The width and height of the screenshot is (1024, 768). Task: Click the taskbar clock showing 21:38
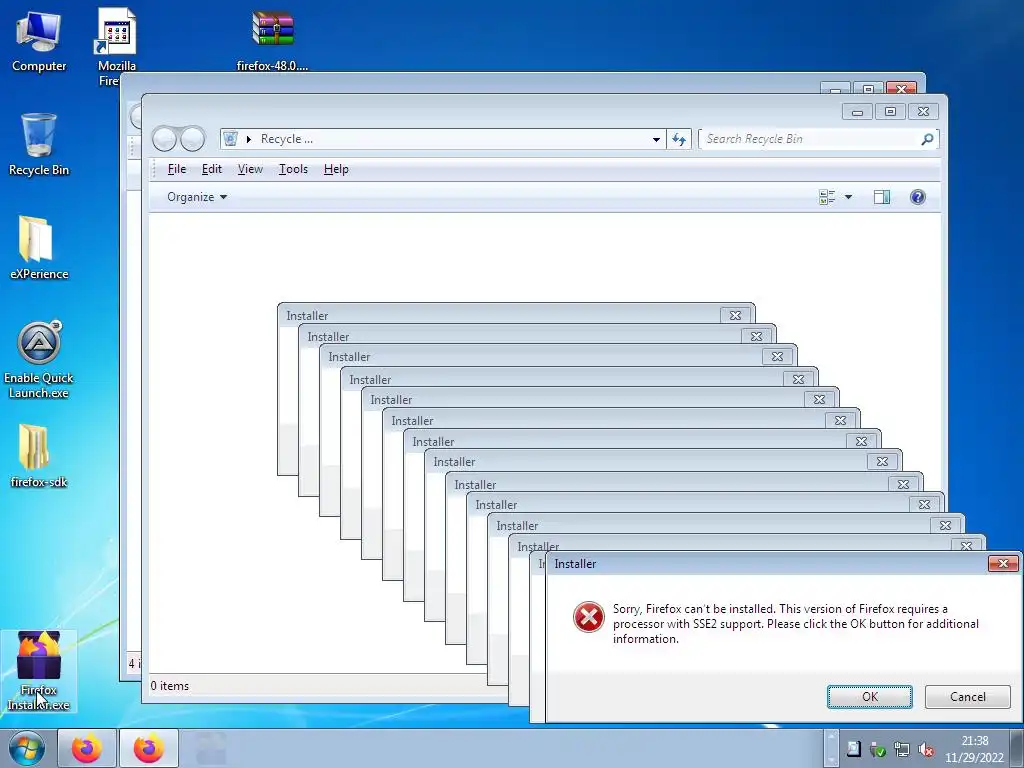point(974,749)
